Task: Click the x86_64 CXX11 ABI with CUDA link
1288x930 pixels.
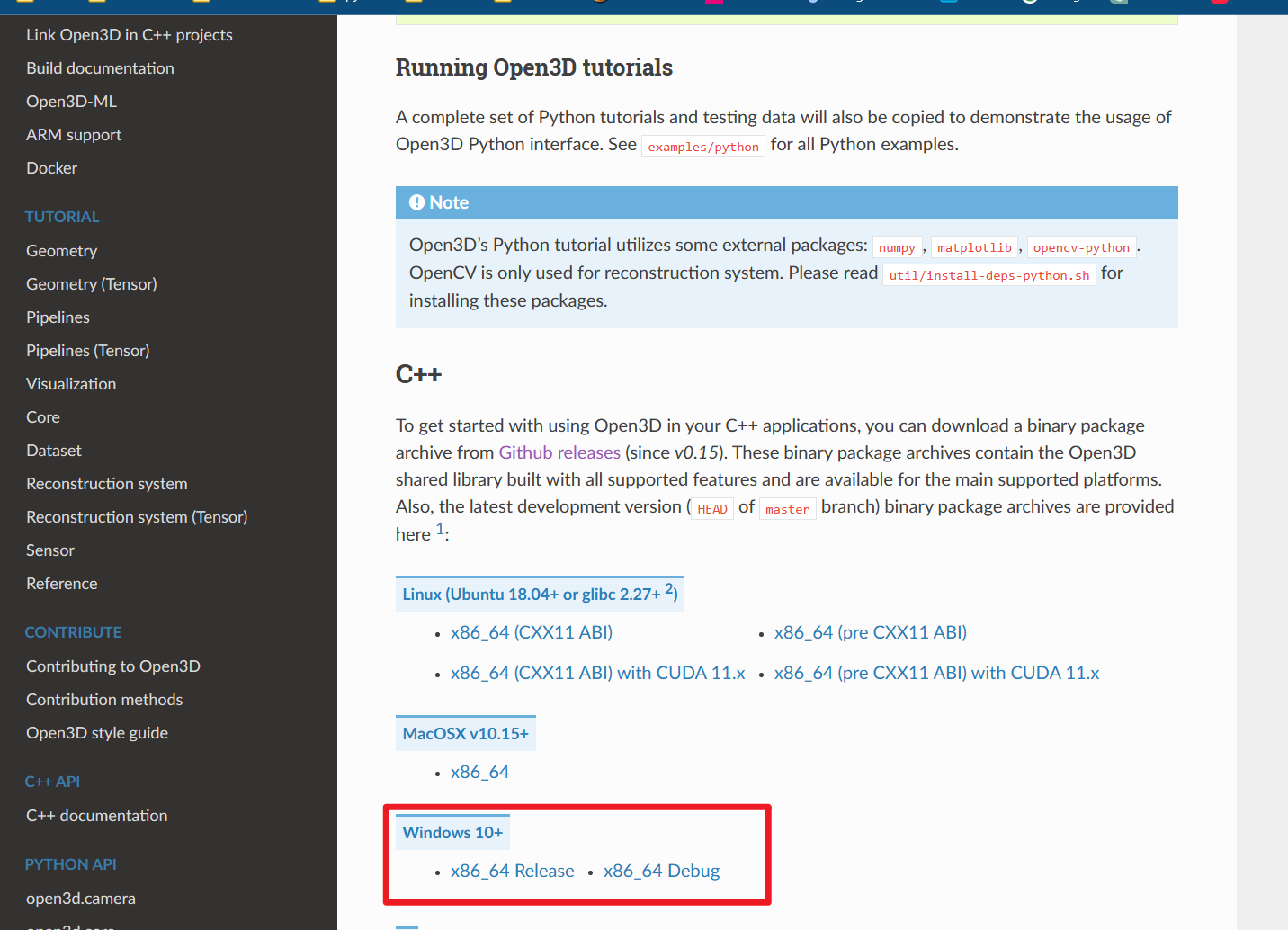Action: pos(597,672)
